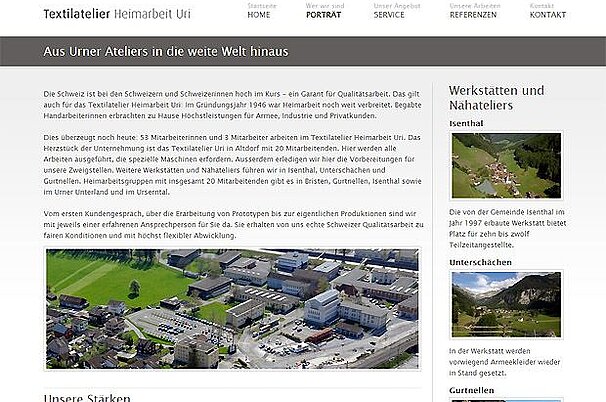The height and width of the screenshot is (402, 606).
Task: Select SERVICE in the navigation
Action: pyautogui.click(x=389, y=15)
